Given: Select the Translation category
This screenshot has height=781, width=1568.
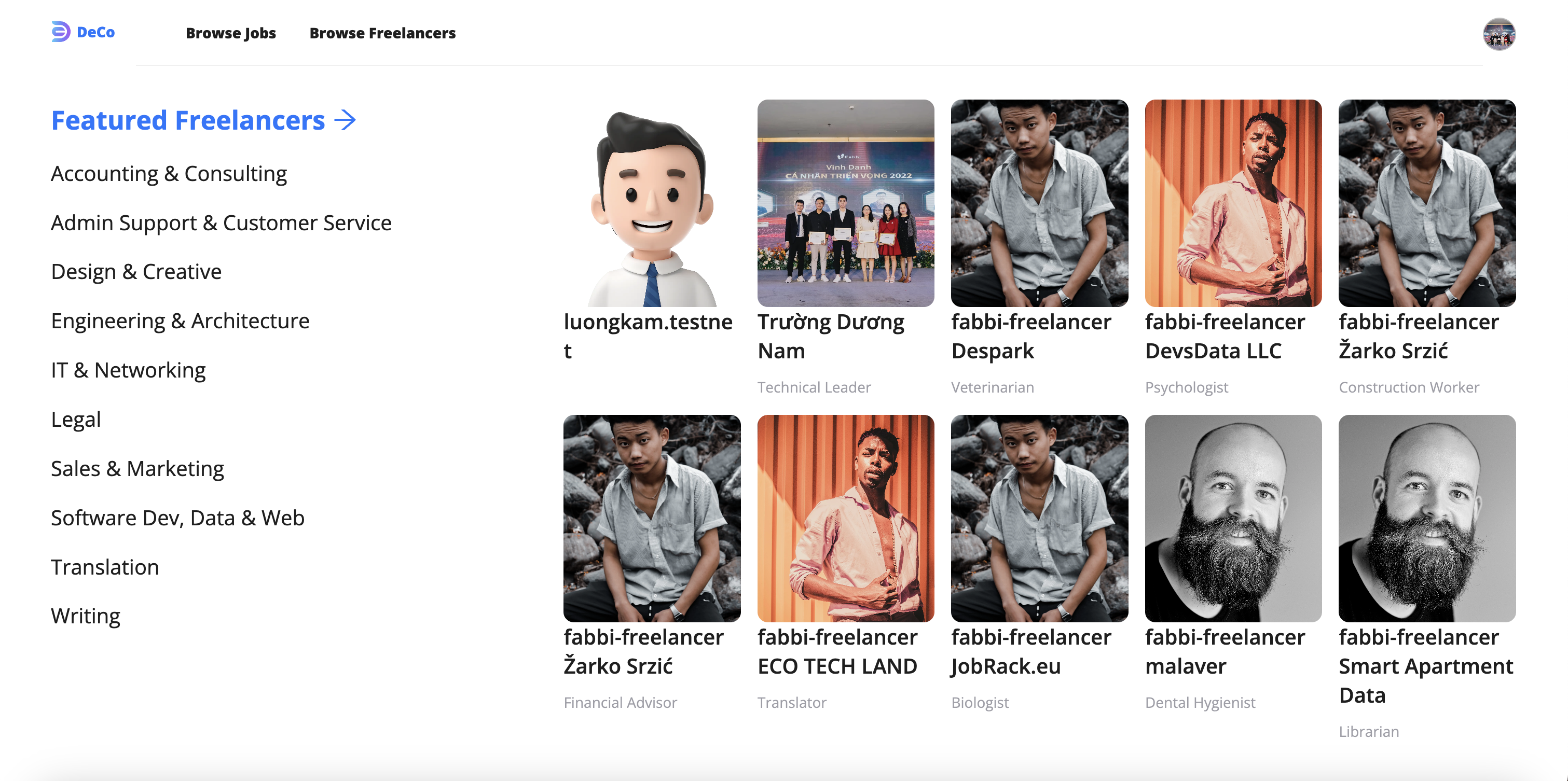Looking at the screenshot, I should tap(105, 567).
